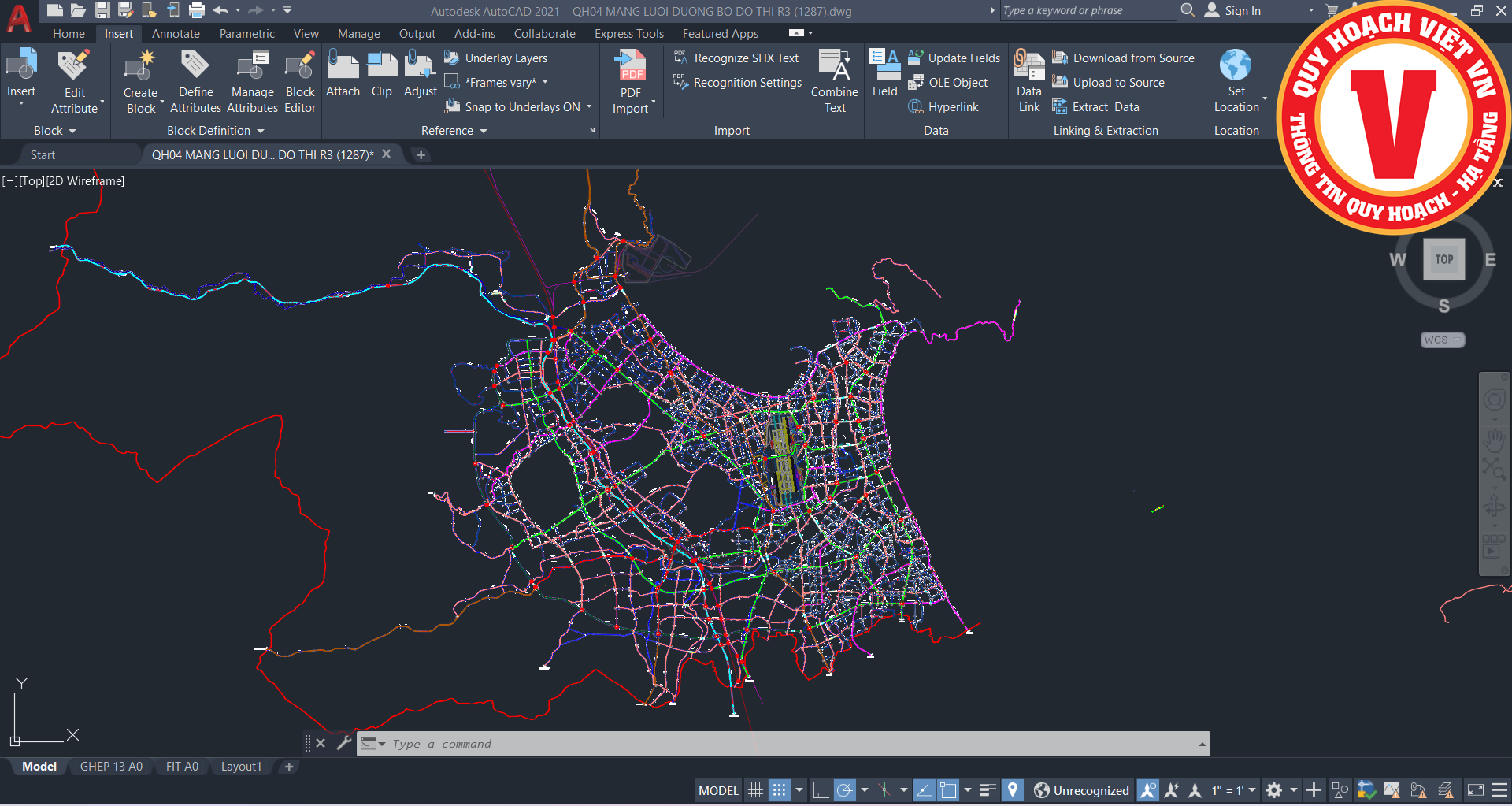Toggle snap mode in status bar
Viewport: 1512px width, 806px height.
(x=779, y=790)
